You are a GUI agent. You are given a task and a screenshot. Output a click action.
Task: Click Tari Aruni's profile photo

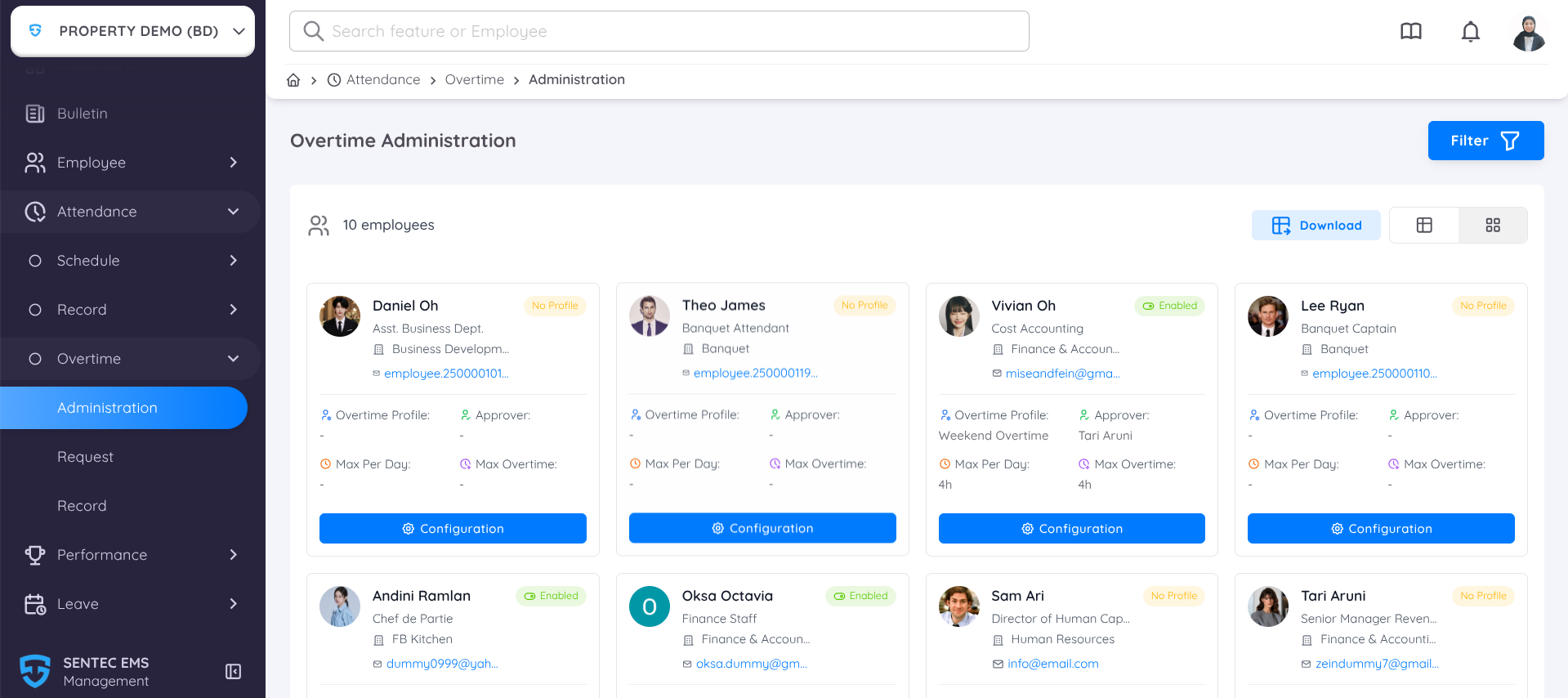point(1268,606)
